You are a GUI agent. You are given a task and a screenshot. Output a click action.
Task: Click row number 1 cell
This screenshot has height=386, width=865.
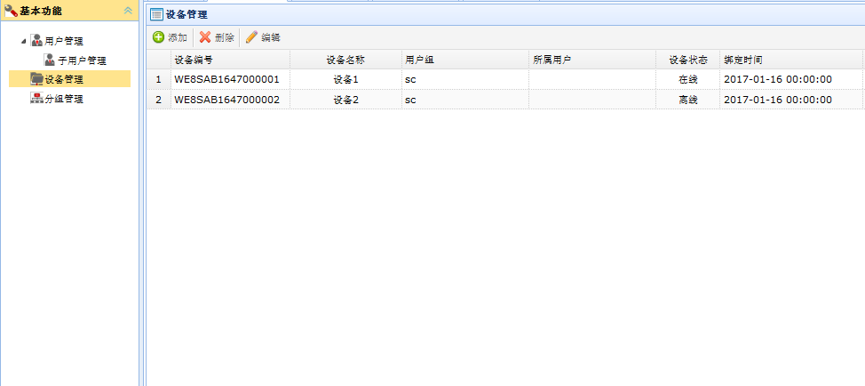[159, 79]
